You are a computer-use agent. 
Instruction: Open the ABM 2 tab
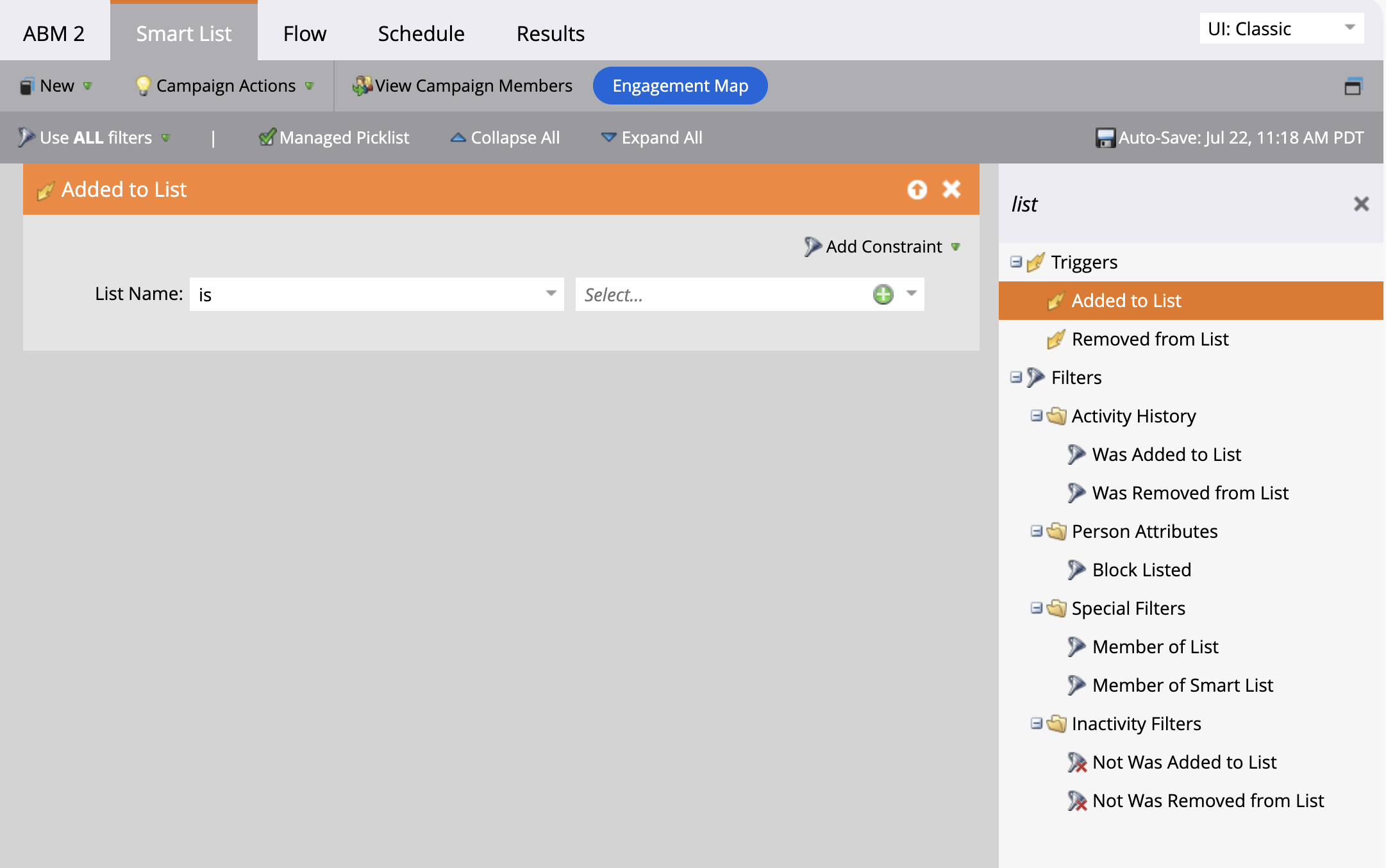click(54, 33)
